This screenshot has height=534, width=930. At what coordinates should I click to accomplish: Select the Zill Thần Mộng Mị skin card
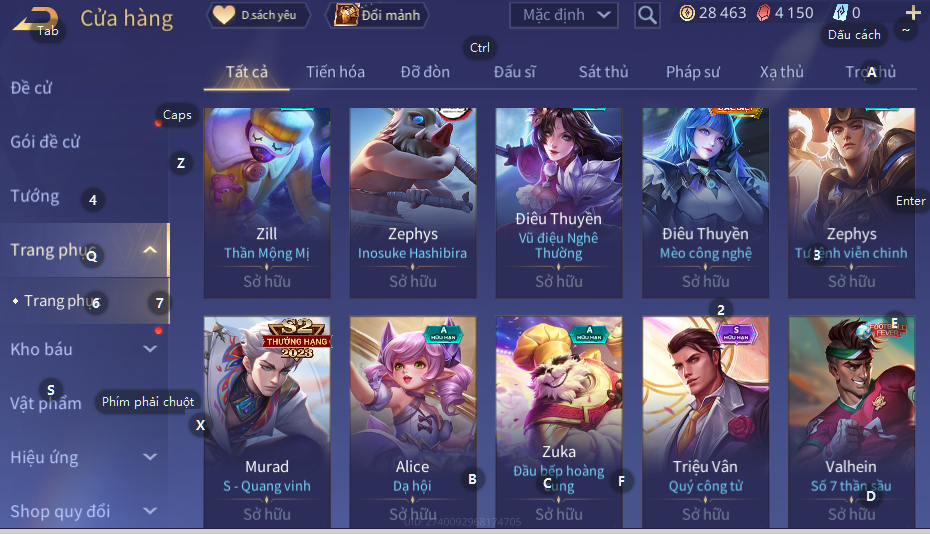click(267, 203)
